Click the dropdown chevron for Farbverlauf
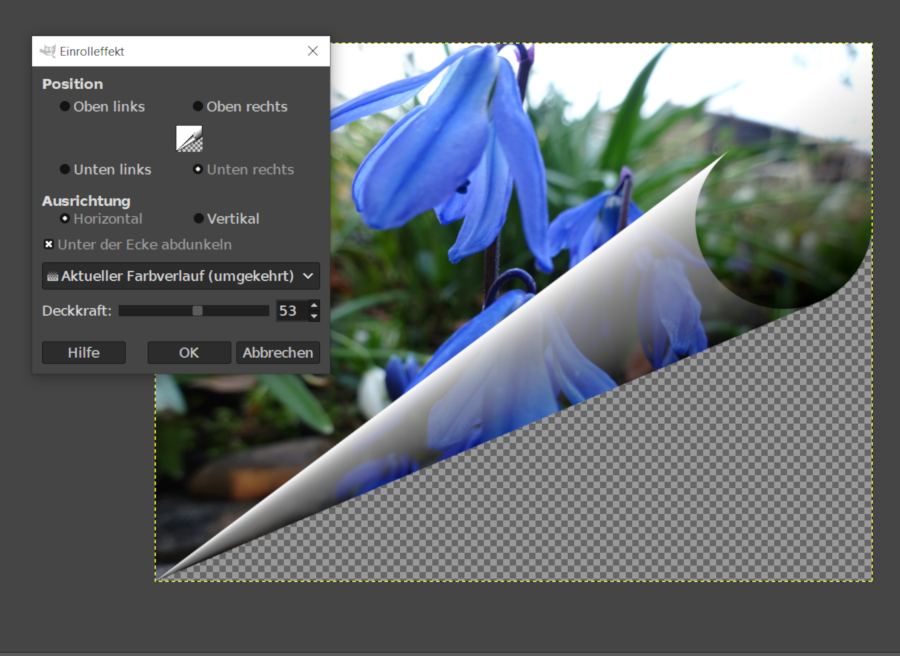This screenshot has width=900, height=656. click(308, 276)
